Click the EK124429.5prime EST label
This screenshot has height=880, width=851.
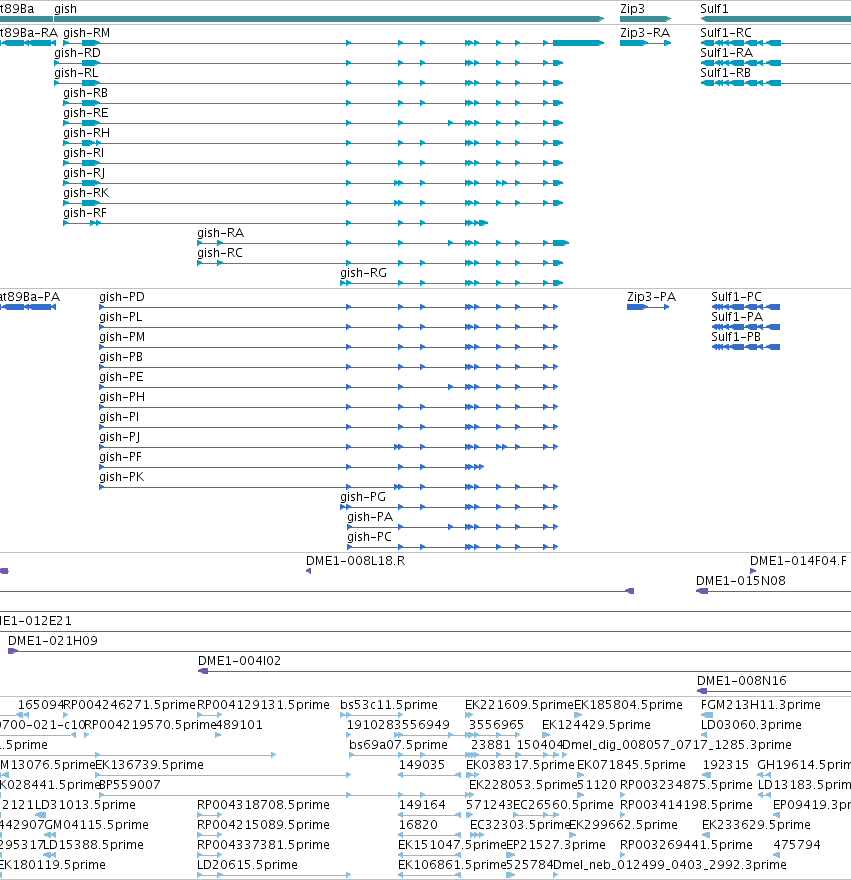(596, 725)
